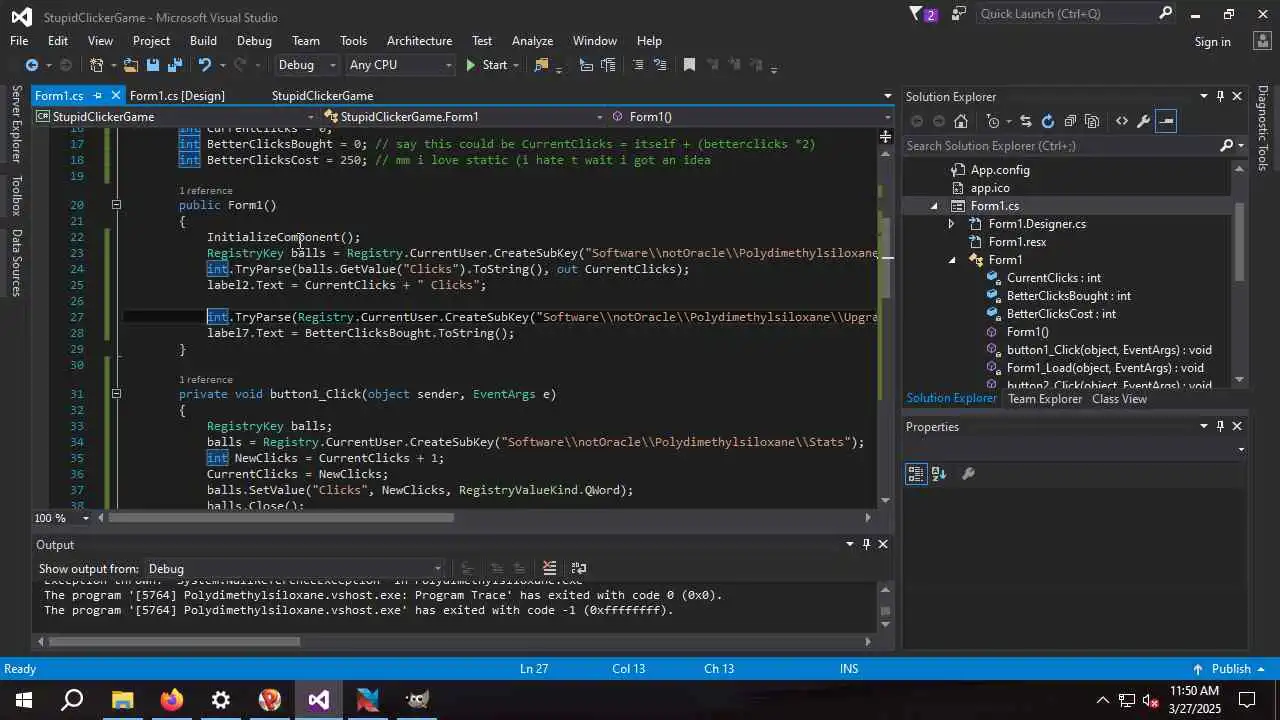
Task: Click the Windows Start button
Action: click(x=24, y=699)
